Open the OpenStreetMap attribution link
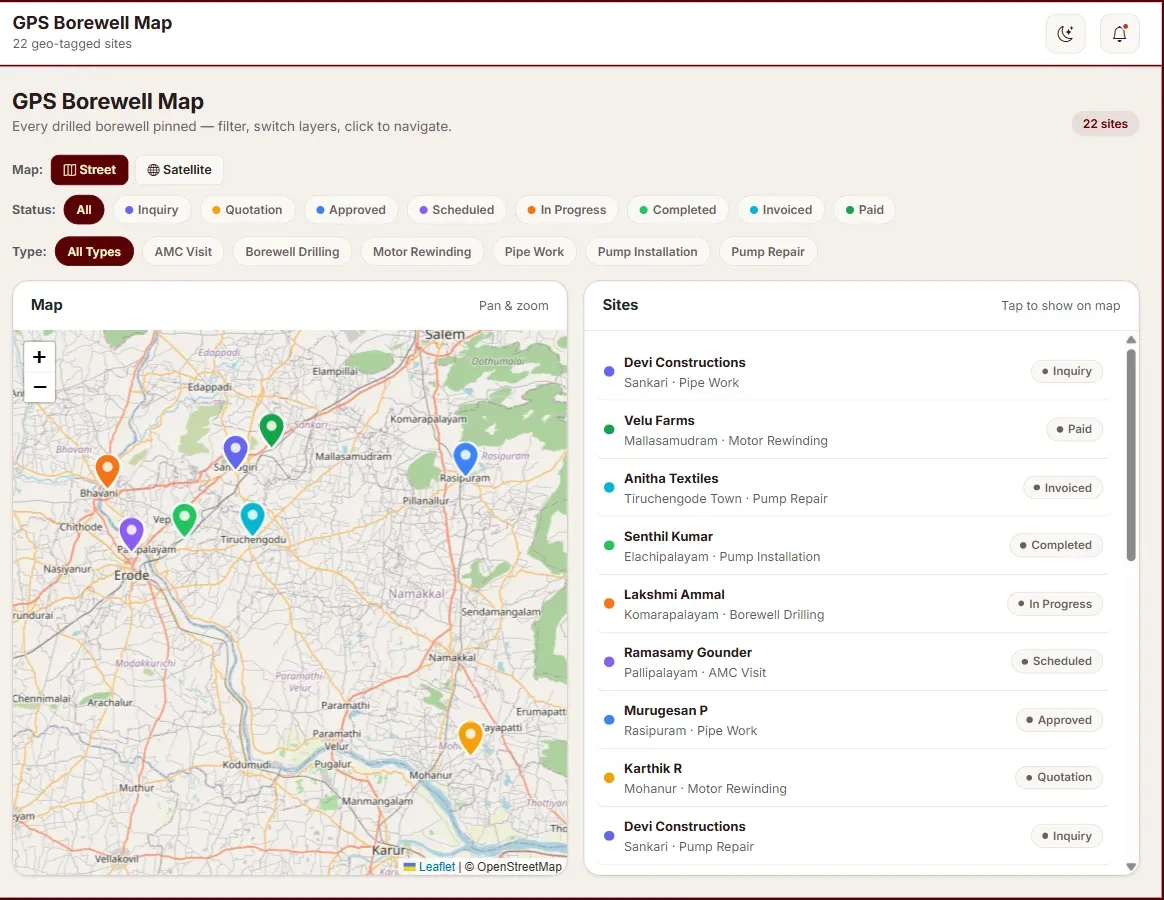The width and height of the screenshot is (1164, 900). coord(519,867)
